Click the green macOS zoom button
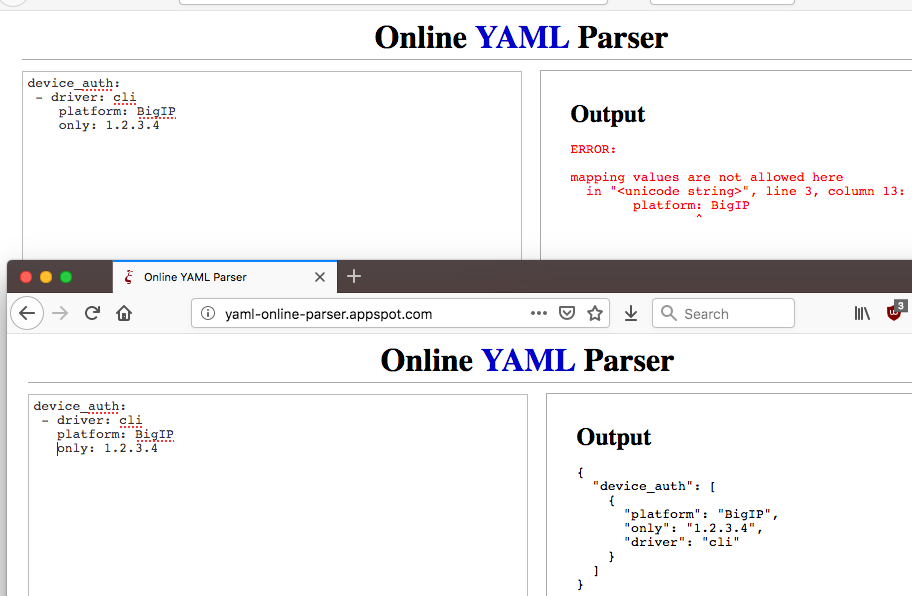912x596 pixels. tap(66, 277)
